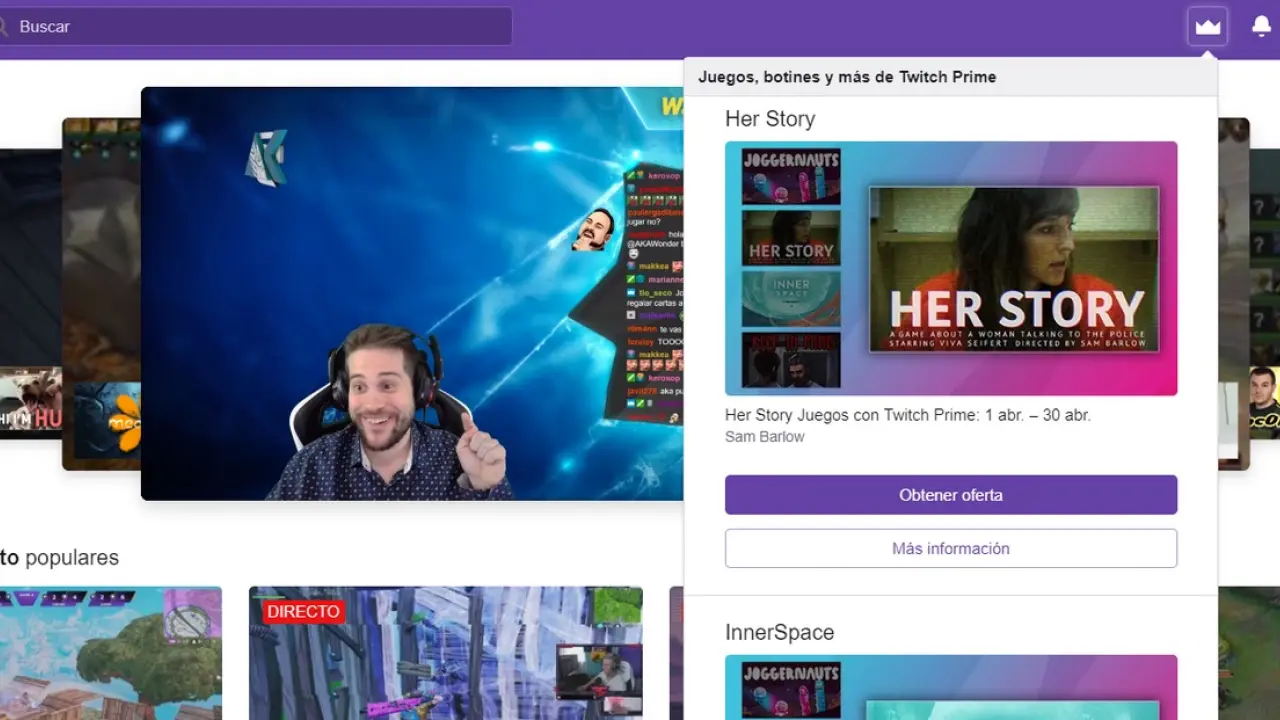The height and width of the screenshot is (720, 1280).
Task: Click the Her Story offer heading
Action: coord(770,119)
